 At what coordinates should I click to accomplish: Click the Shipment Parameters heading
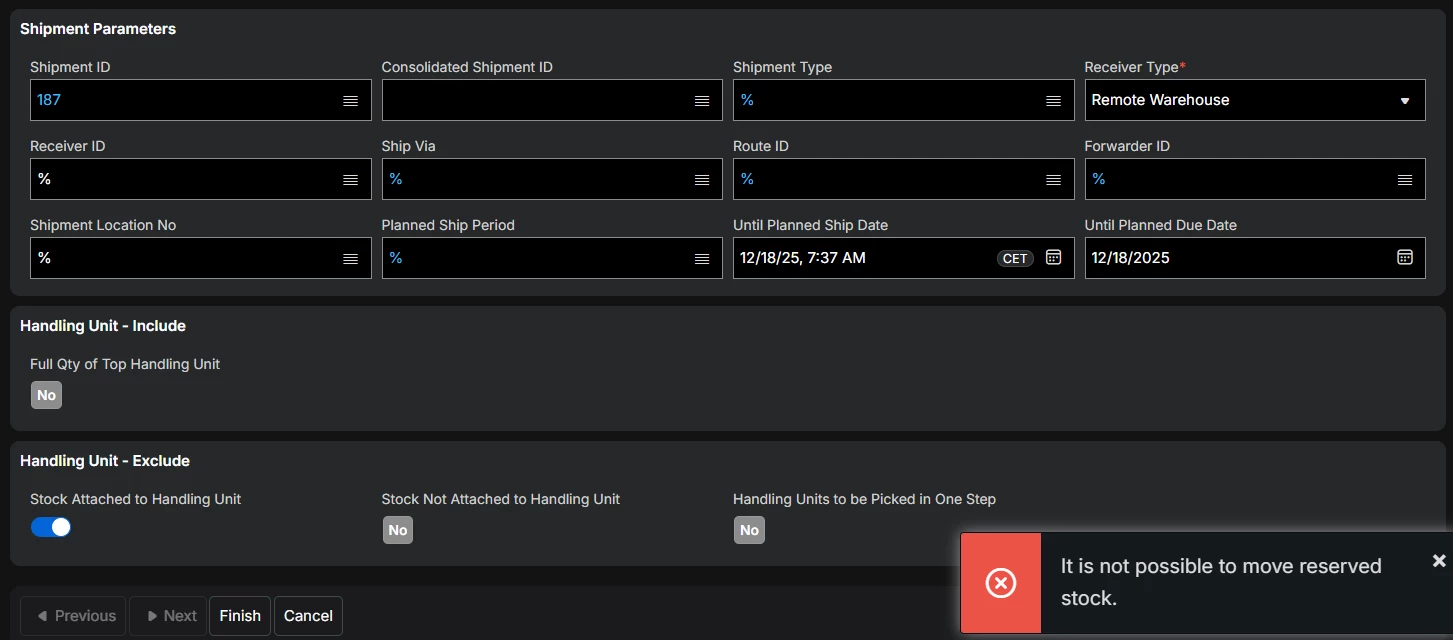[98, 29]
